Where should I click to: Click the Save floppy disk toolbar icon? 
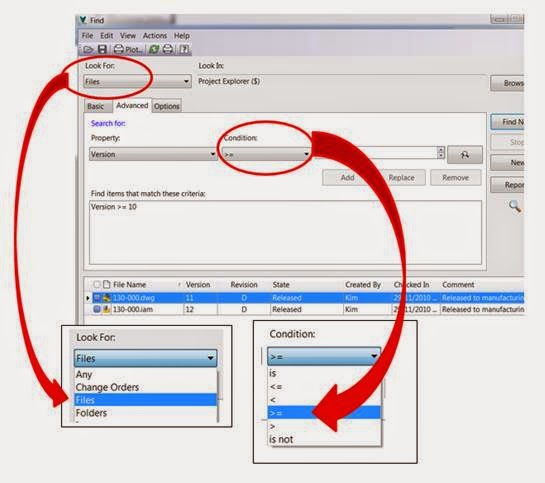[102, 49]
